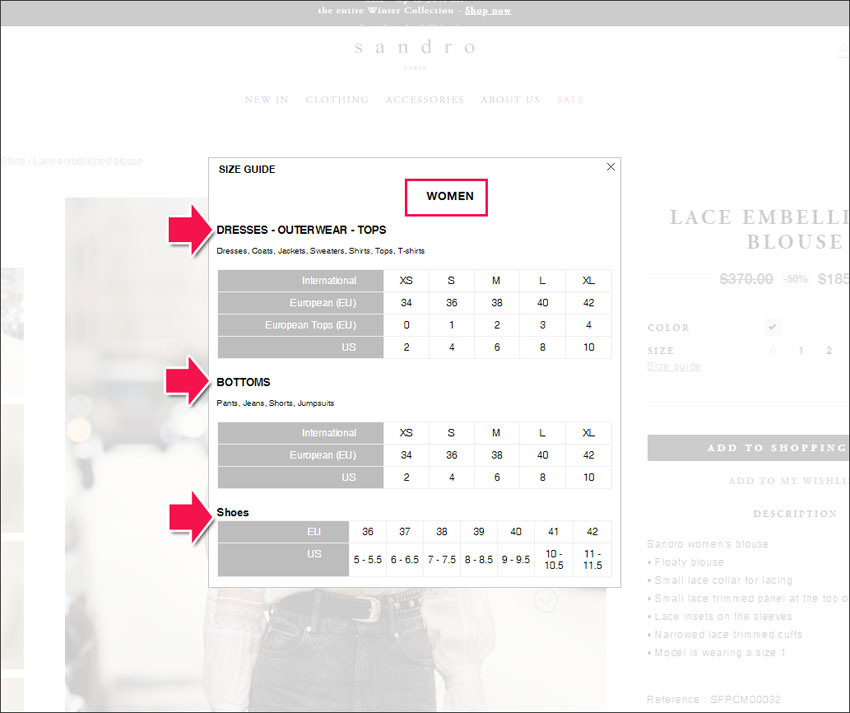Click EU 34 in the Bottoms table
Image resolution: width=850 pixels, height=713 pixels.
[406, 455]
